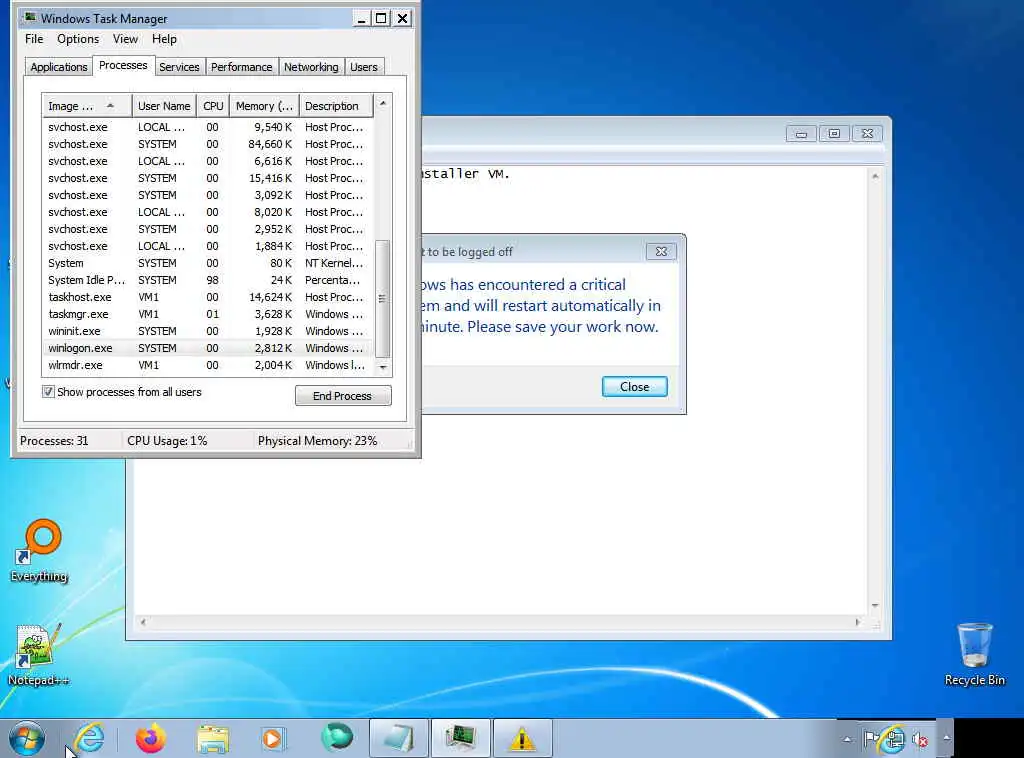1024x758 pixels.
Task: Select the wlrmdr.exe process row
Action: tap(208, 365)
